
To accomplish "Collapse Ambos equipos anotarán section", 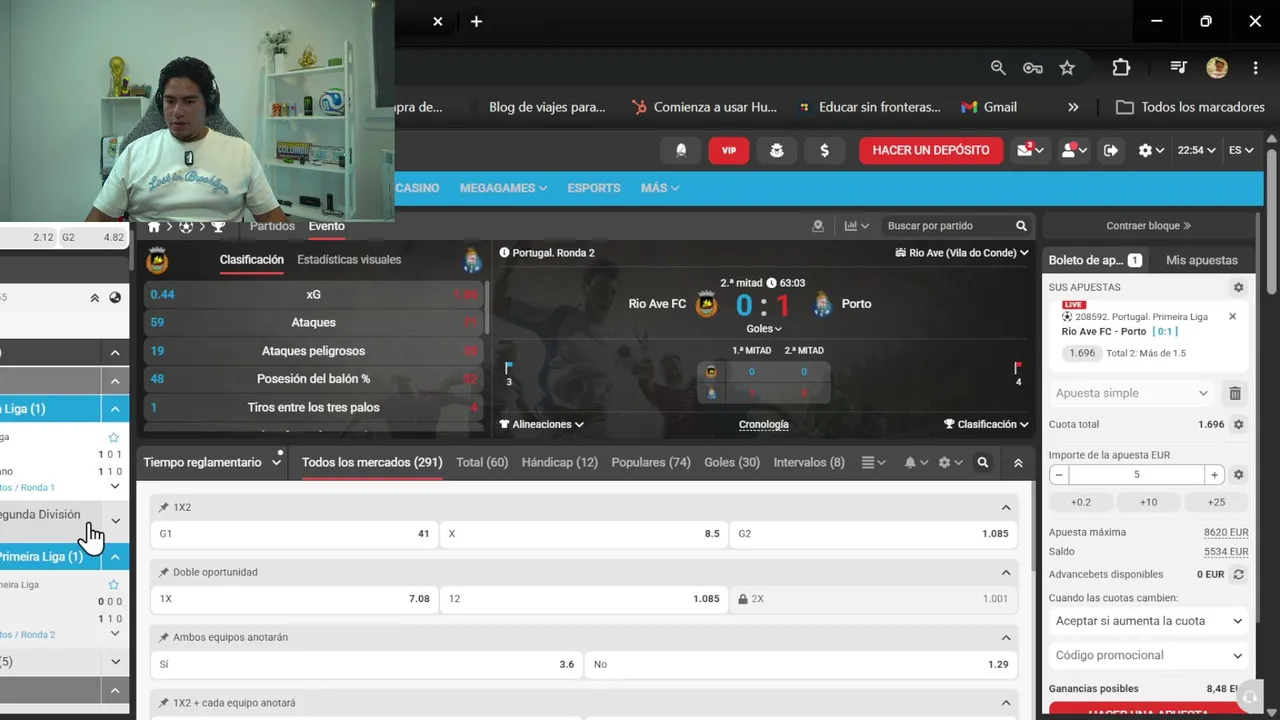I will click(x=1006, y=638).
